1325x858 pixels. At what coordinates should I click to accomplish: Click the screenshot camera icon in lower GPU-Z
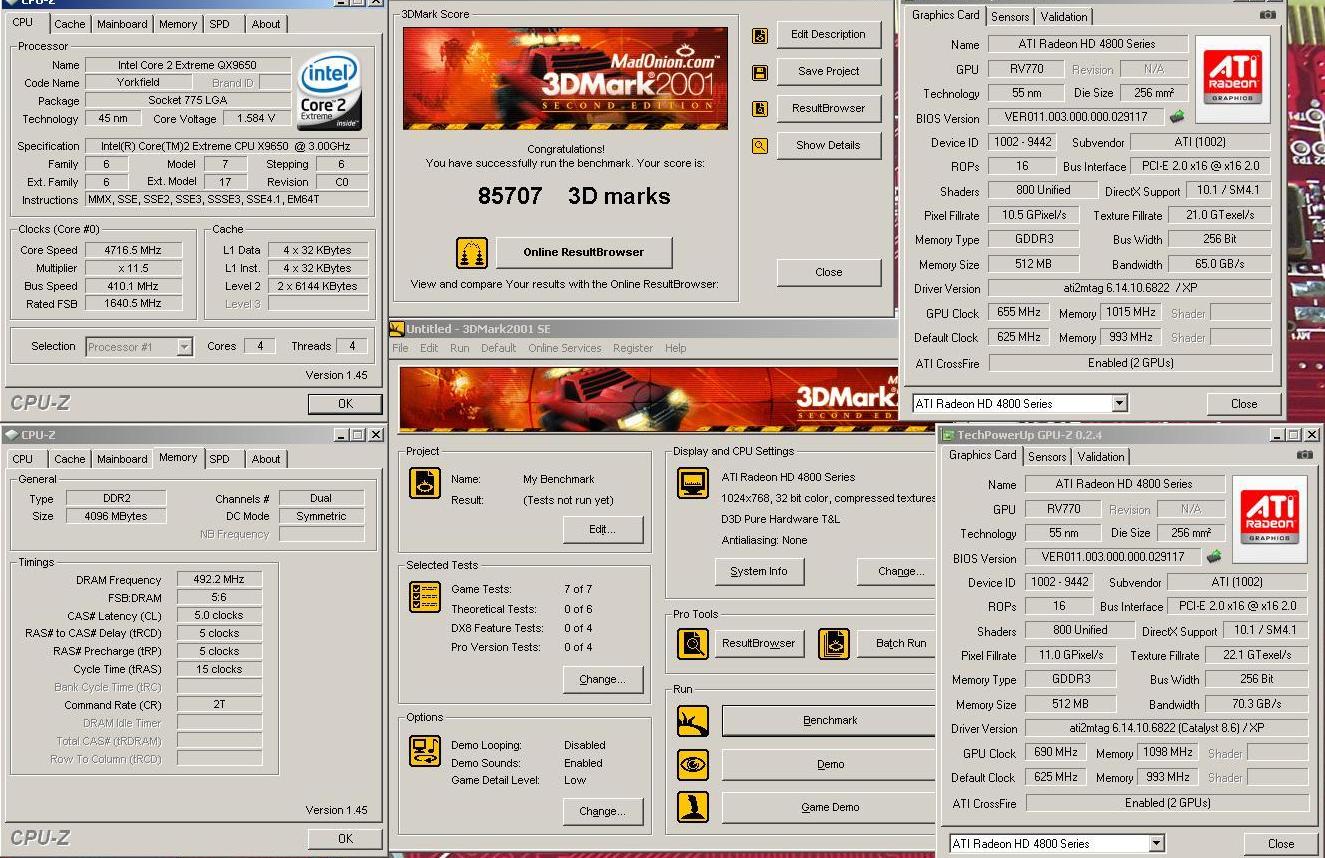point(1305,455)
